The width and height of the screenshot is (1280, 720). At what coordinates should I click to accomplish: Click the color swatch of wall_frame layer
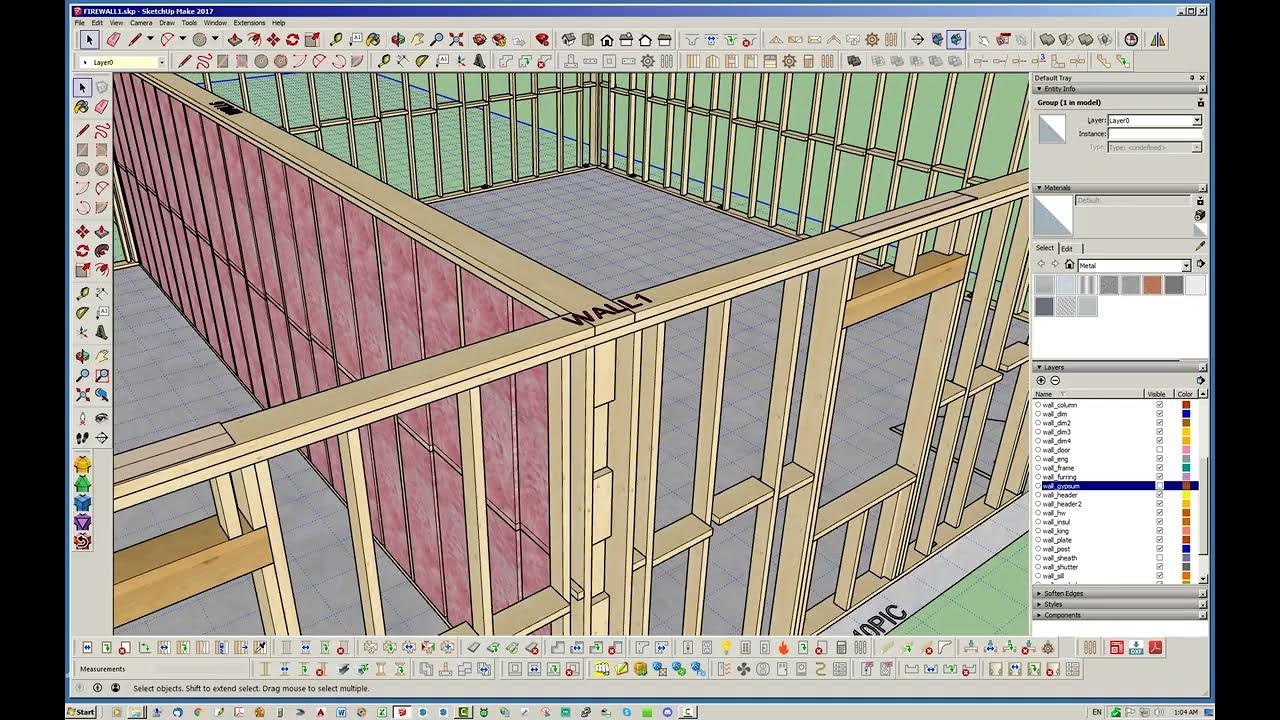coord(1186,468)
